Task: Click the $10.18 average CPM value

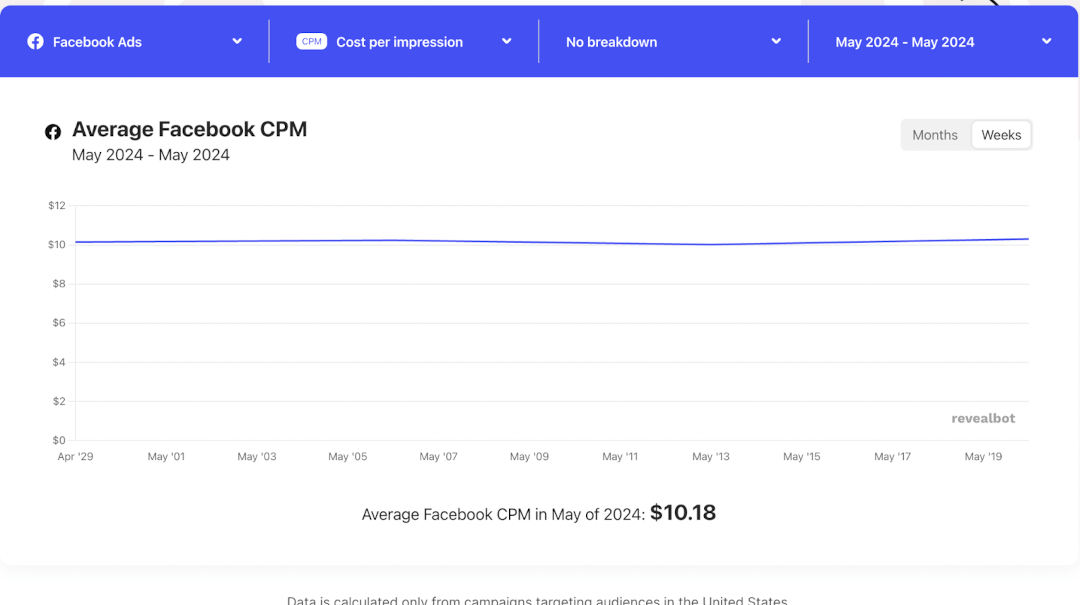Action: 683,513
